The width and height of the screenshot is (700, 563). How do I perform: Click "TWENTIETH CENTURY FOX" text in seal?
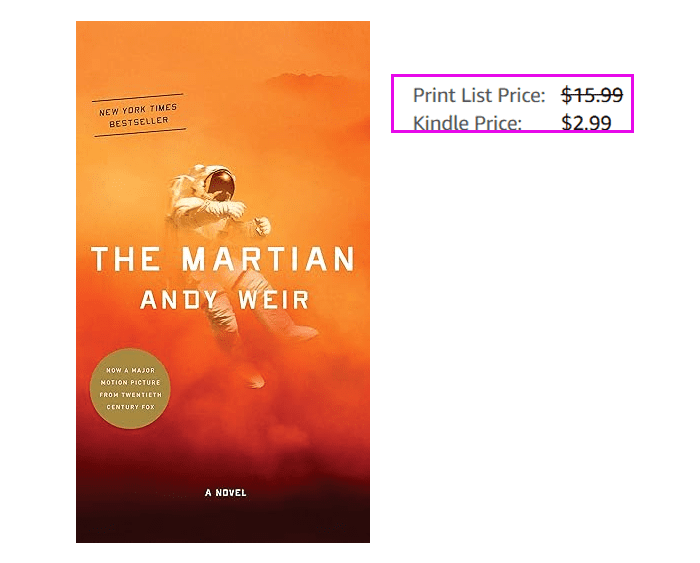(129, 401)
